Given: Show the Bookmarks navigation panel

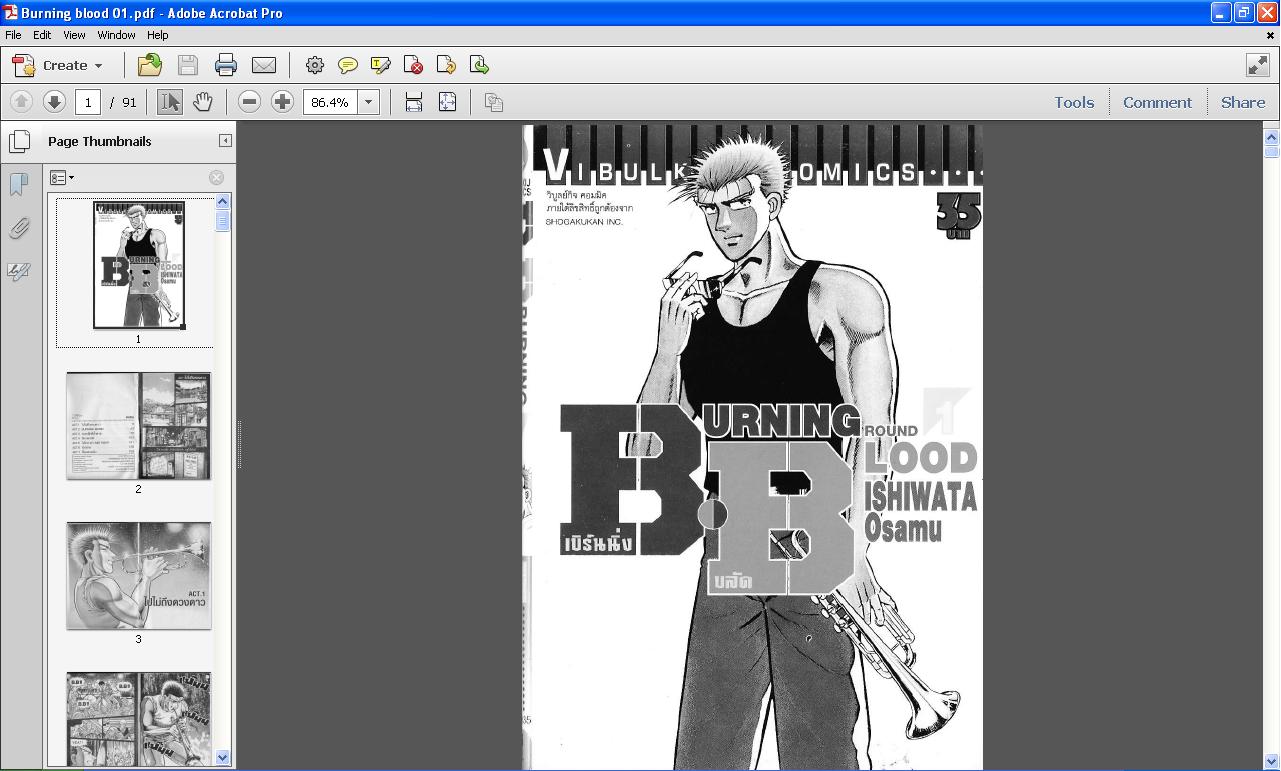Looking at the screenshot, I should pos(18,184).
